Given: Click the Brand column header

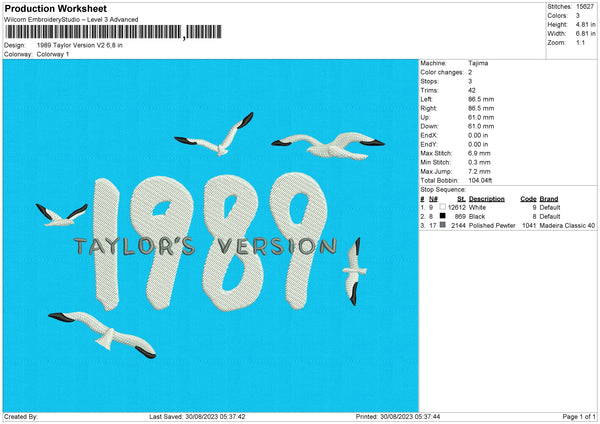Looking at the screenshot, I should [x=549, y=199].
